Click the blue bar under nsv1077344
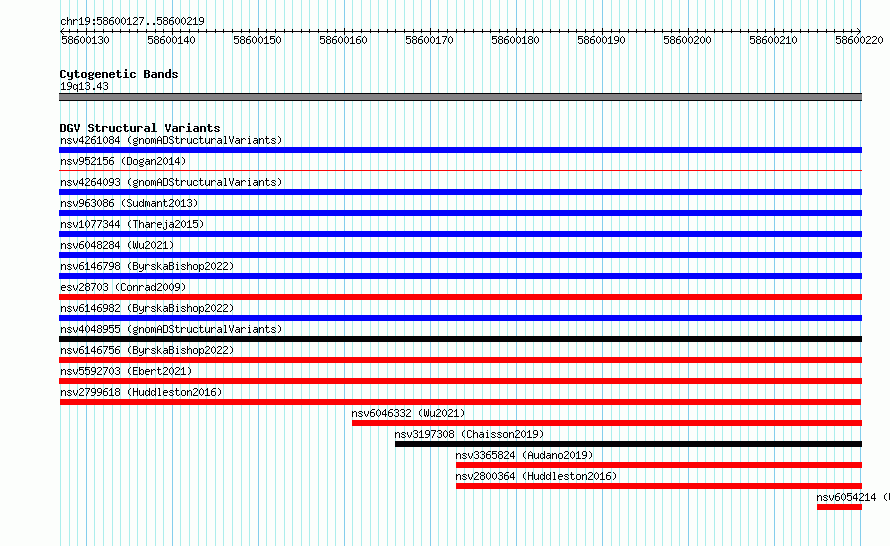This screenshot has height=546, width=890. (460, 234)
